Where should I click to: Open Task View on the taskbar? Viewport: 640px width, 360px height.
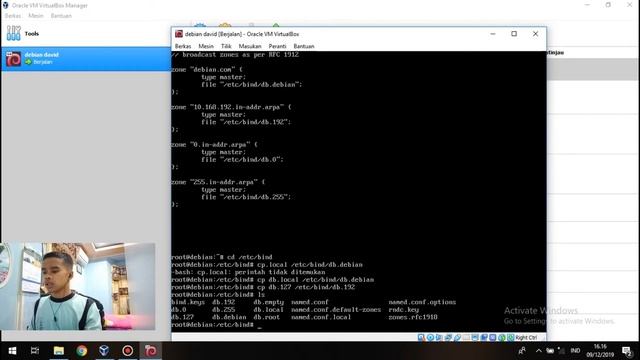pos(35,351)
